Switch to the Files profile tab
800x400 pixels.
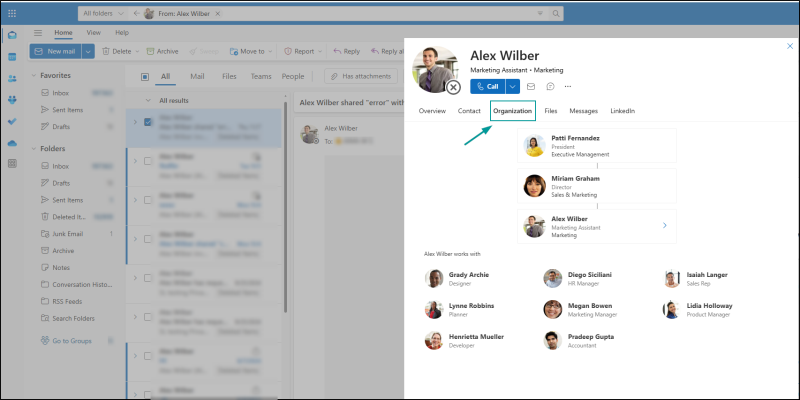tap(551, 111)
